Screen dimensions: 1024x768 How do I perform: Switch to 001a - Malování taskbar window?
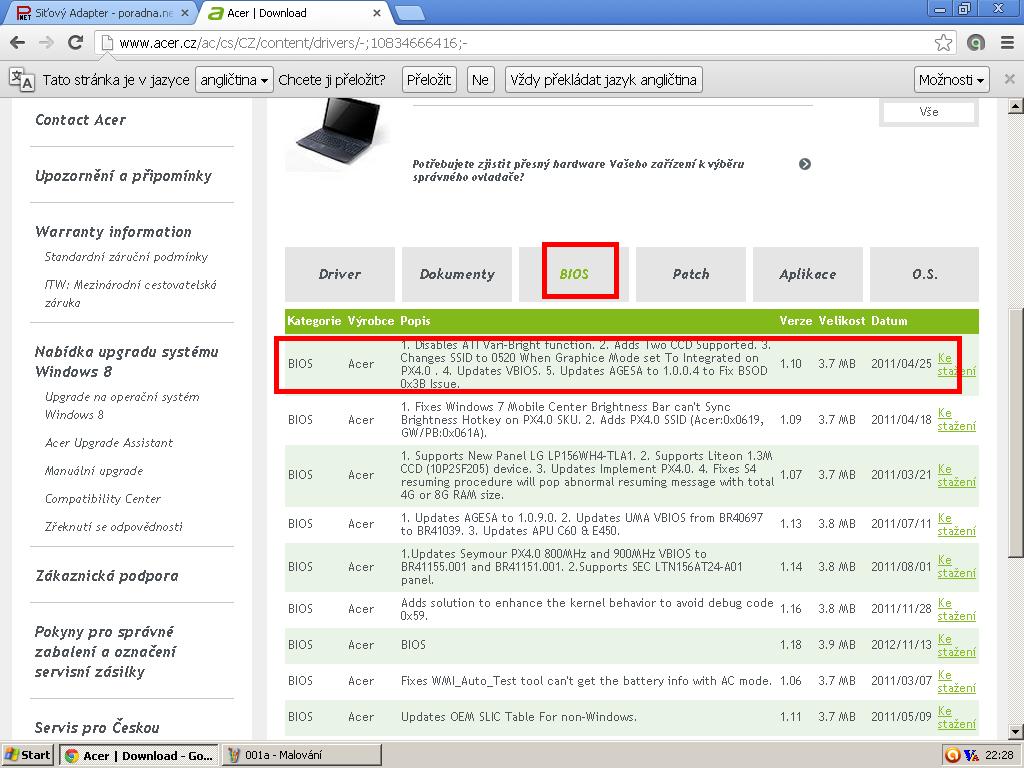click(x=302, y=756)
